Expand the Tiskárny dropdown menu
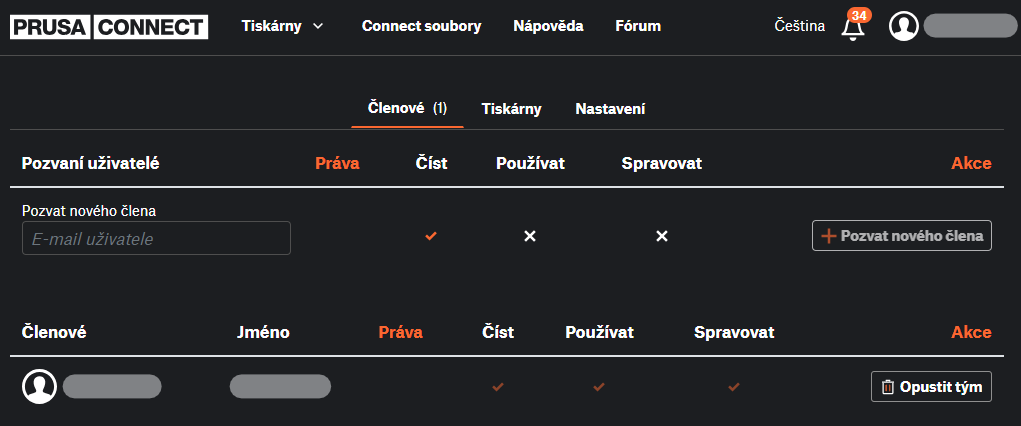The image size is (1021, 426). click(283, 26)
